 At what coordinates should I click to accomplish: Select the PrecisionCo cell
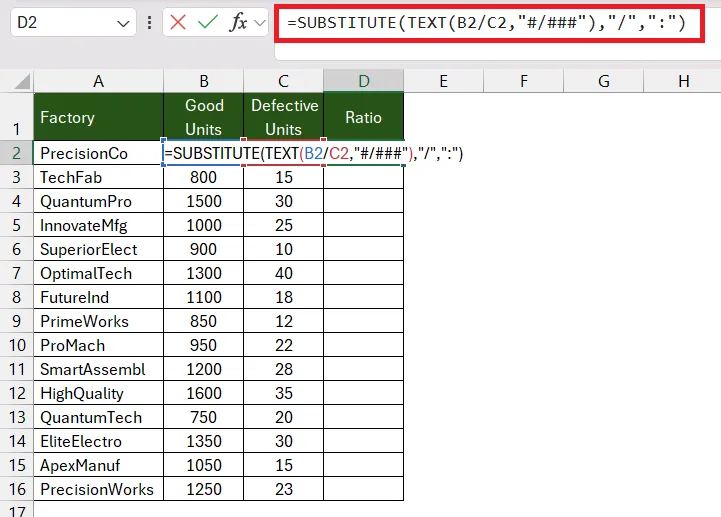(x=98, y=153)
